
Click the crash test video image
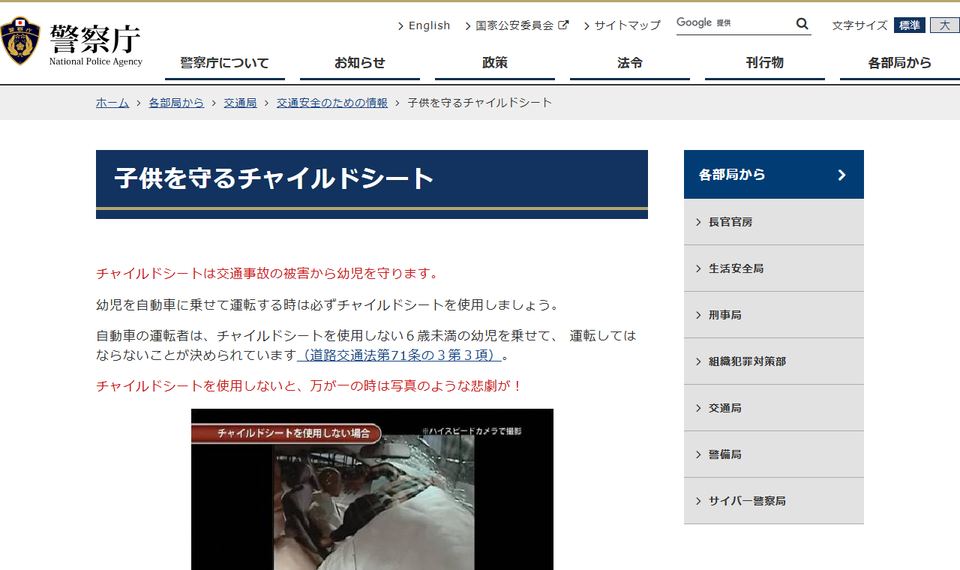coord(372,490)
